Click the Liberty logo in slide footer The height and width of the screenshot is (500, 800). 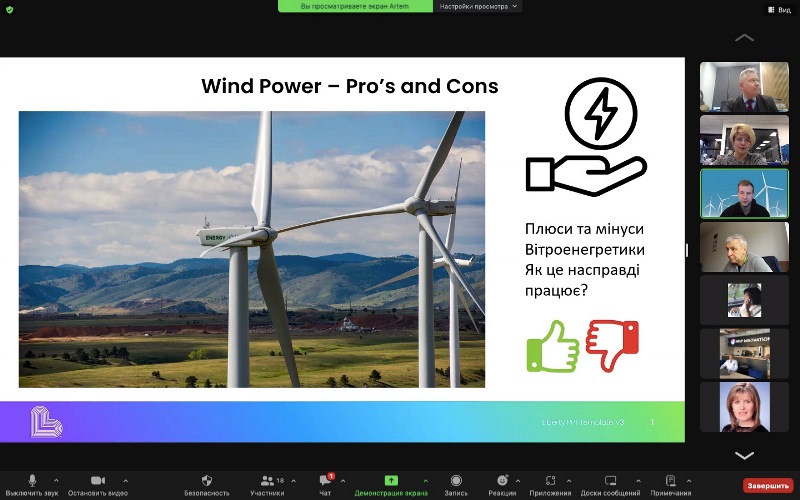(x=46, y=421)
